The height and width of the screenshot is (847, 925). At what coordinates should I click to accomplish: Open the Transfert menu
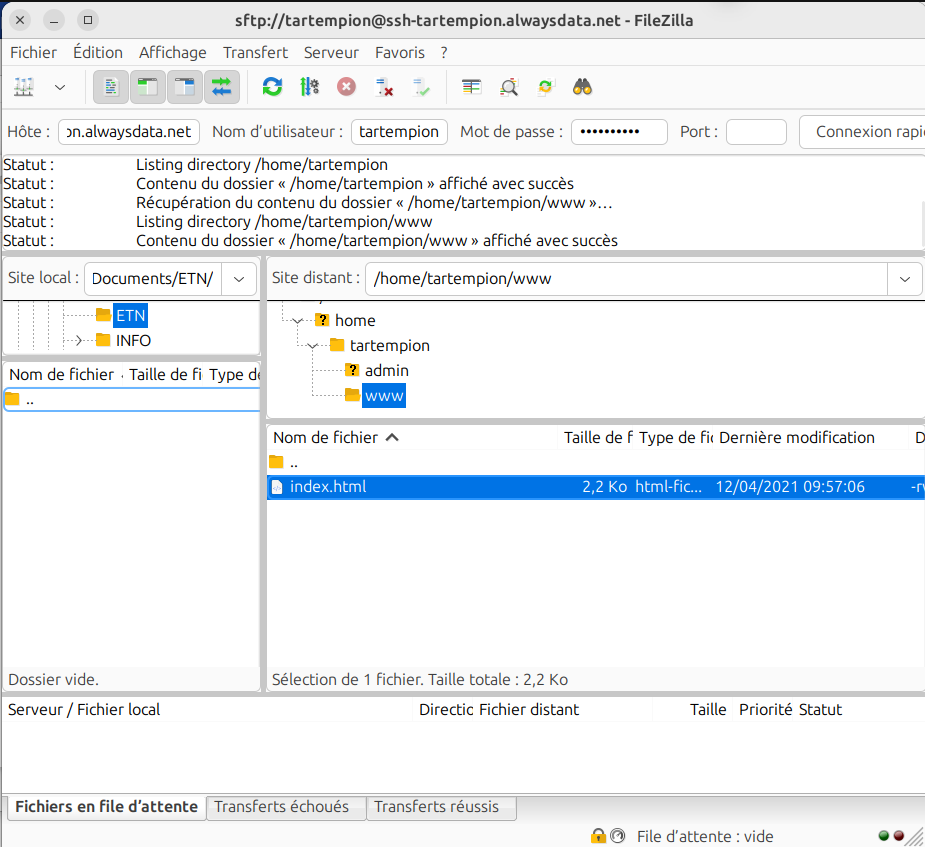click(255, 52)
